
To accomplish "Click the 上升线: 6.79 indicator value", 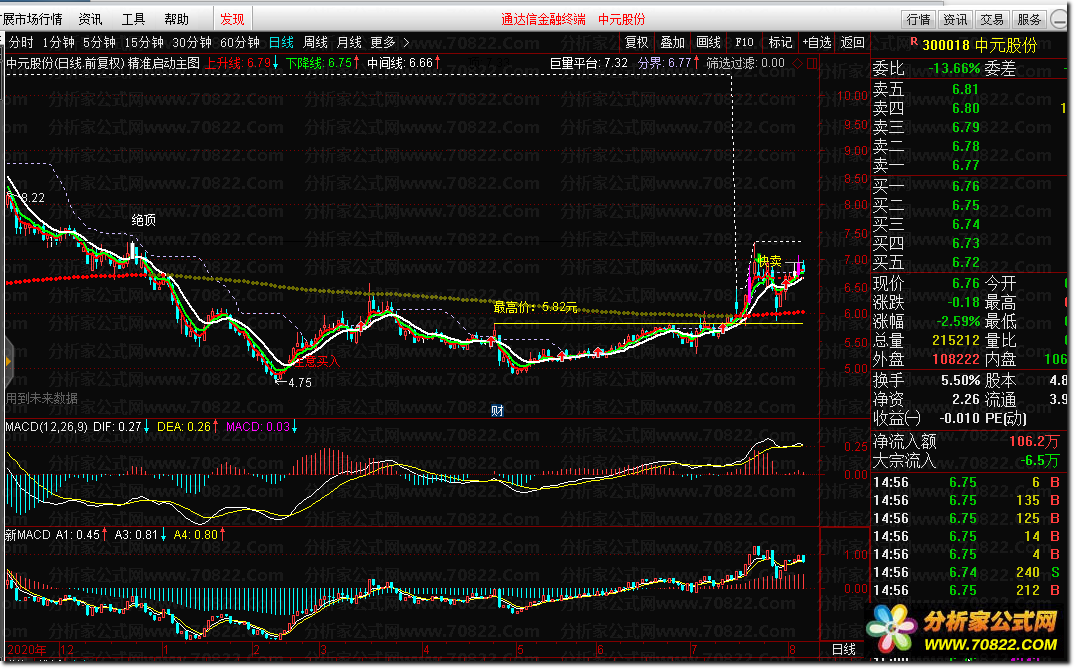I will point(242,63).
